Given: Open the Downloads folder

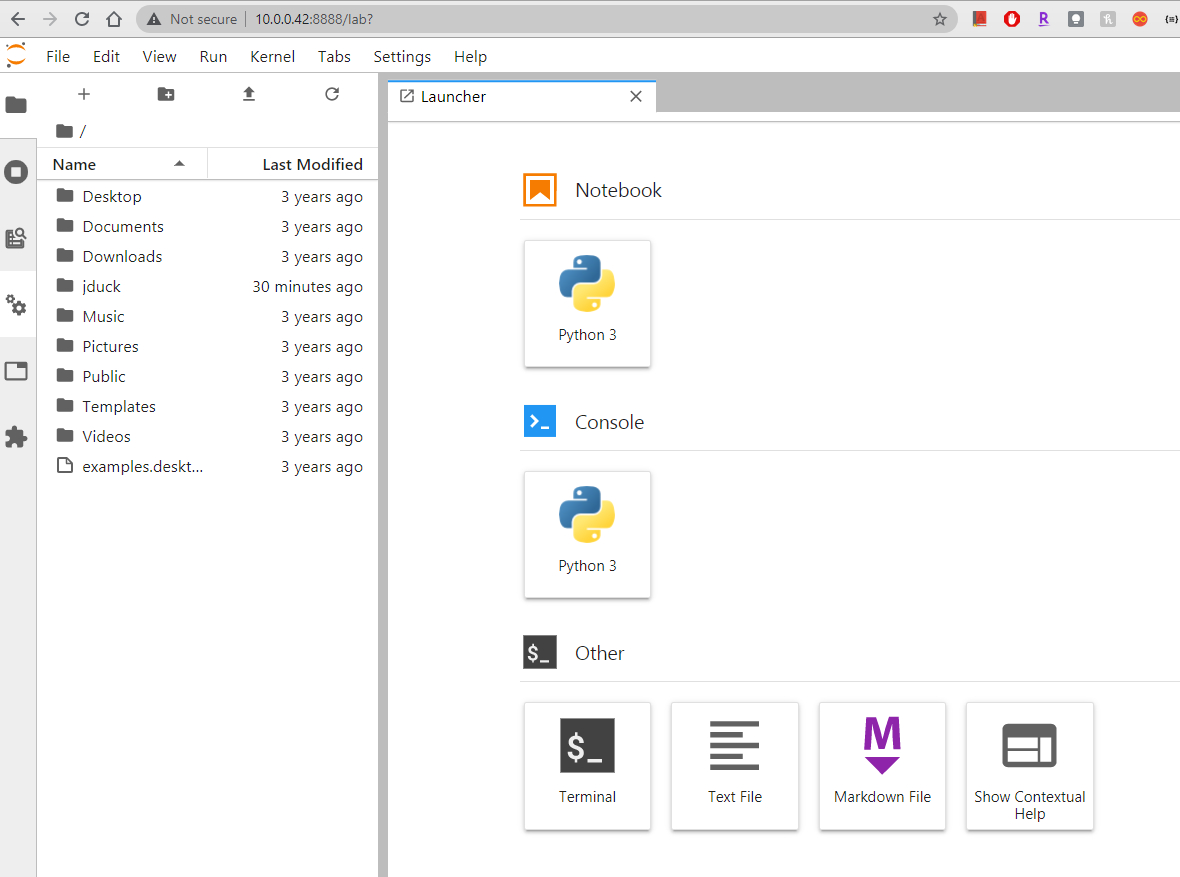Looking at the screenshot, I should (x=121, y=256).
